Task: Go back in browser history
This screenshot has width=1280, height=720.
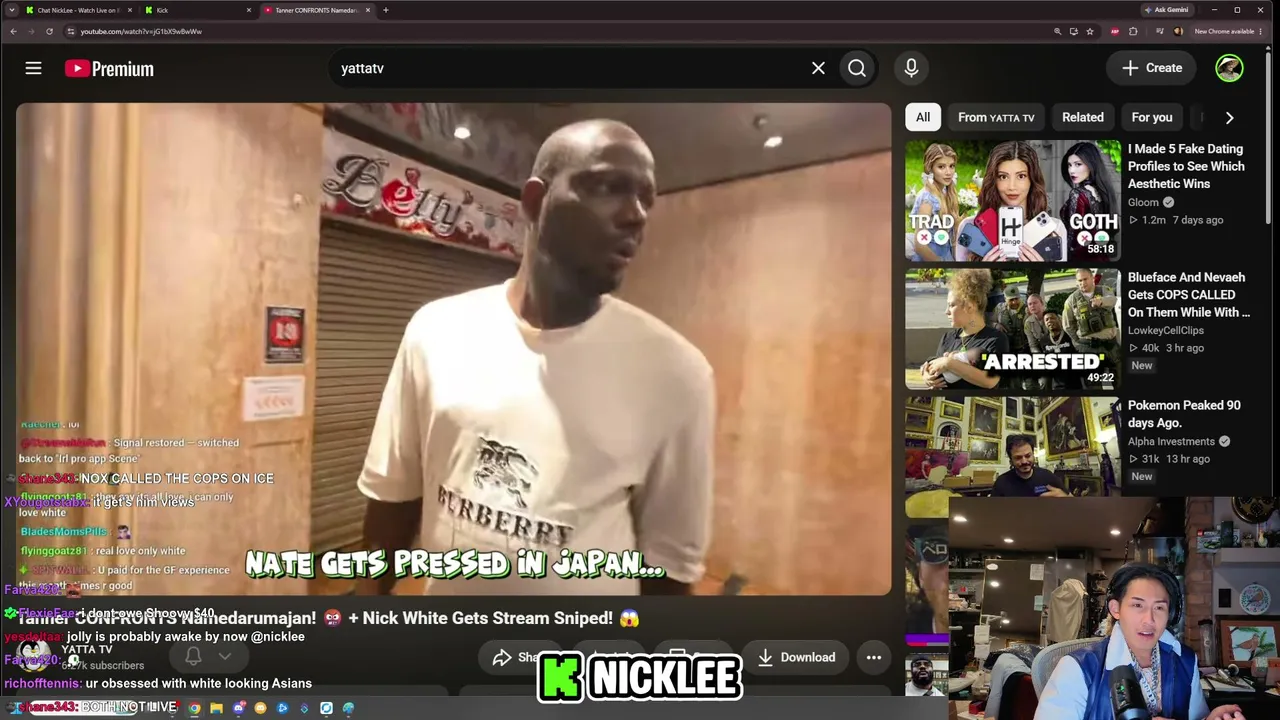Action: click(13, 31)
